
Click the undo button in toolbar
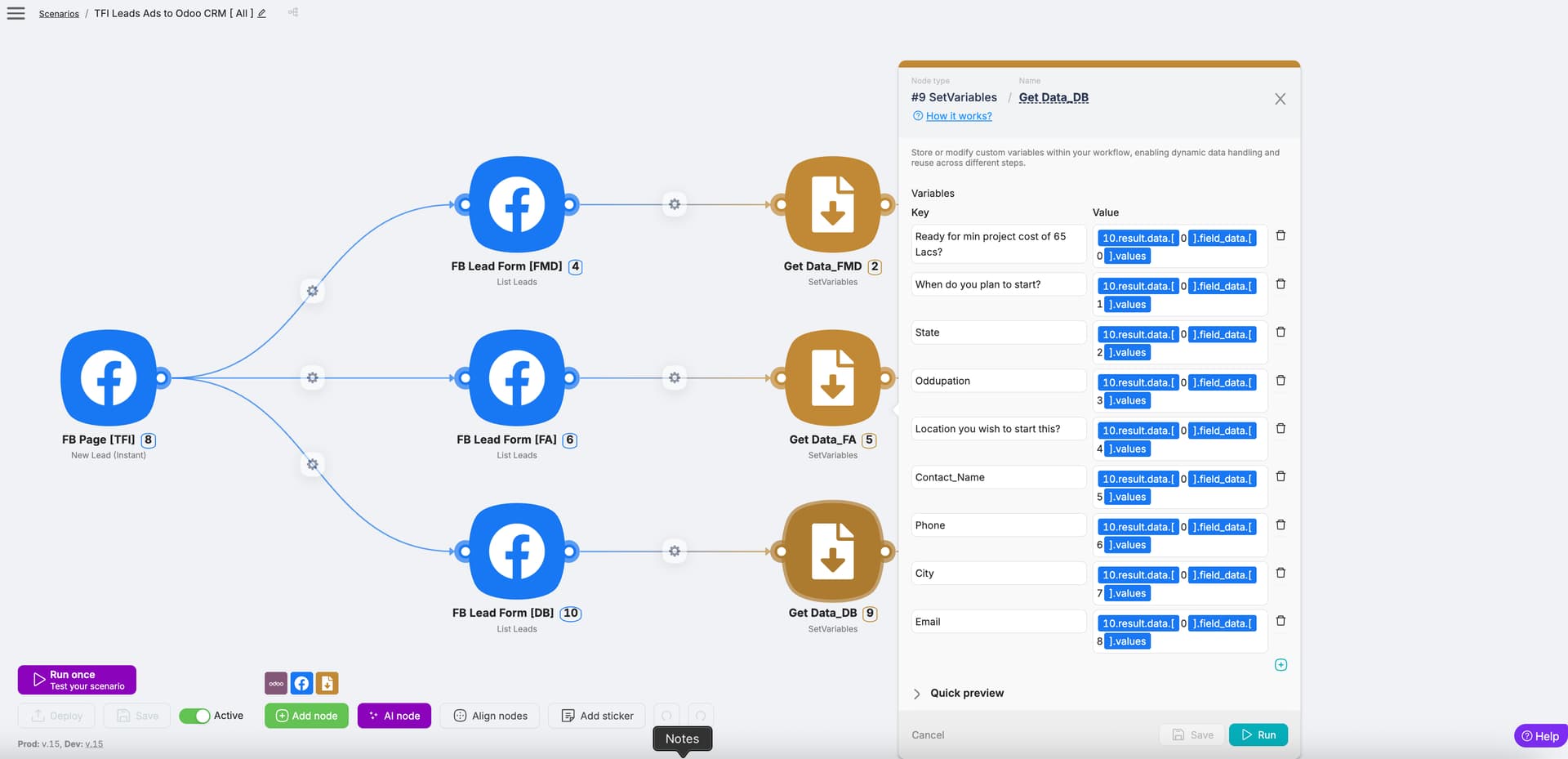coord(666,716)
